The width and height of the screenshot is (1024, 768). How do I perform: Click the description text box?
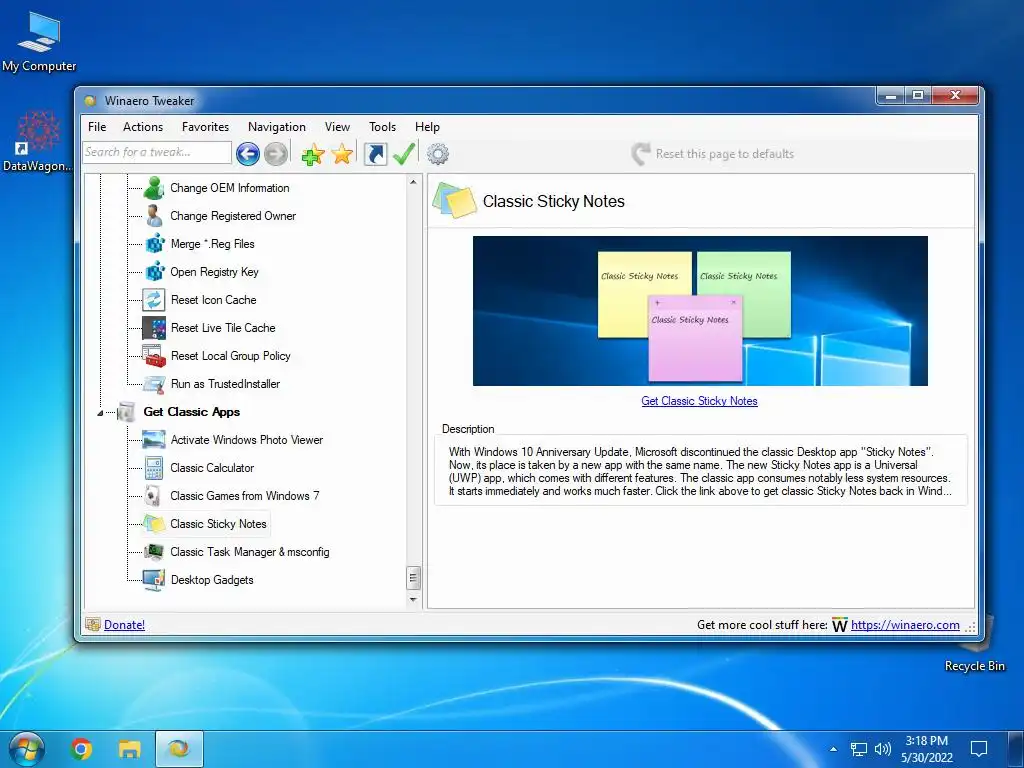[x=700, y=471]
